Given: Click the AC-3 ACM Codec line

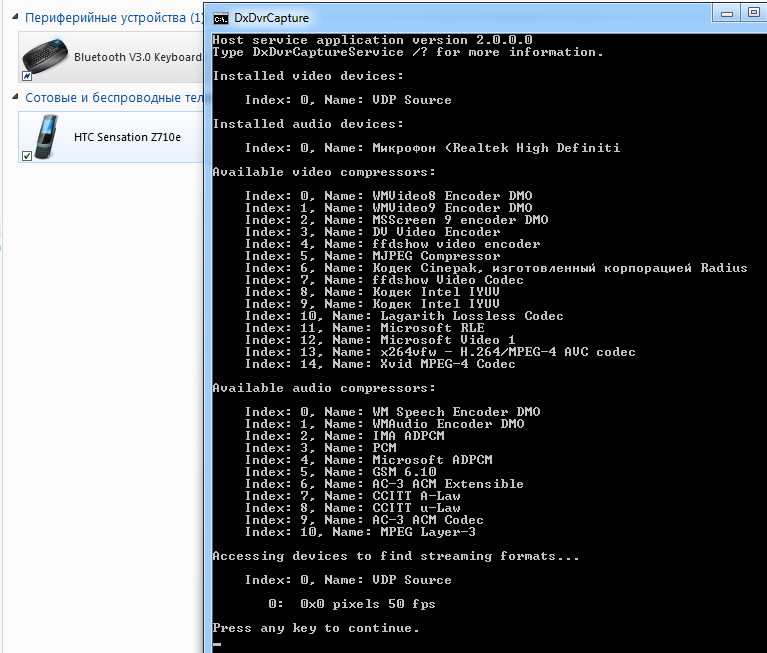Looking at the screenshot, I should [x=364, y=519].
